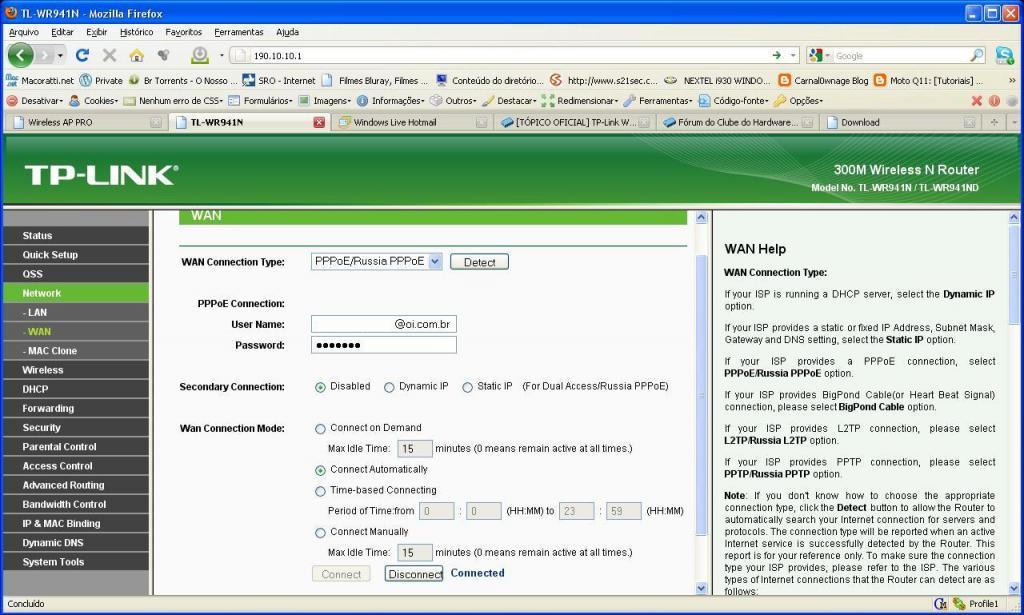Open the Conteúdo do diretório bookmark
Screen dimensions: 1024x615
tap(490, 80)
